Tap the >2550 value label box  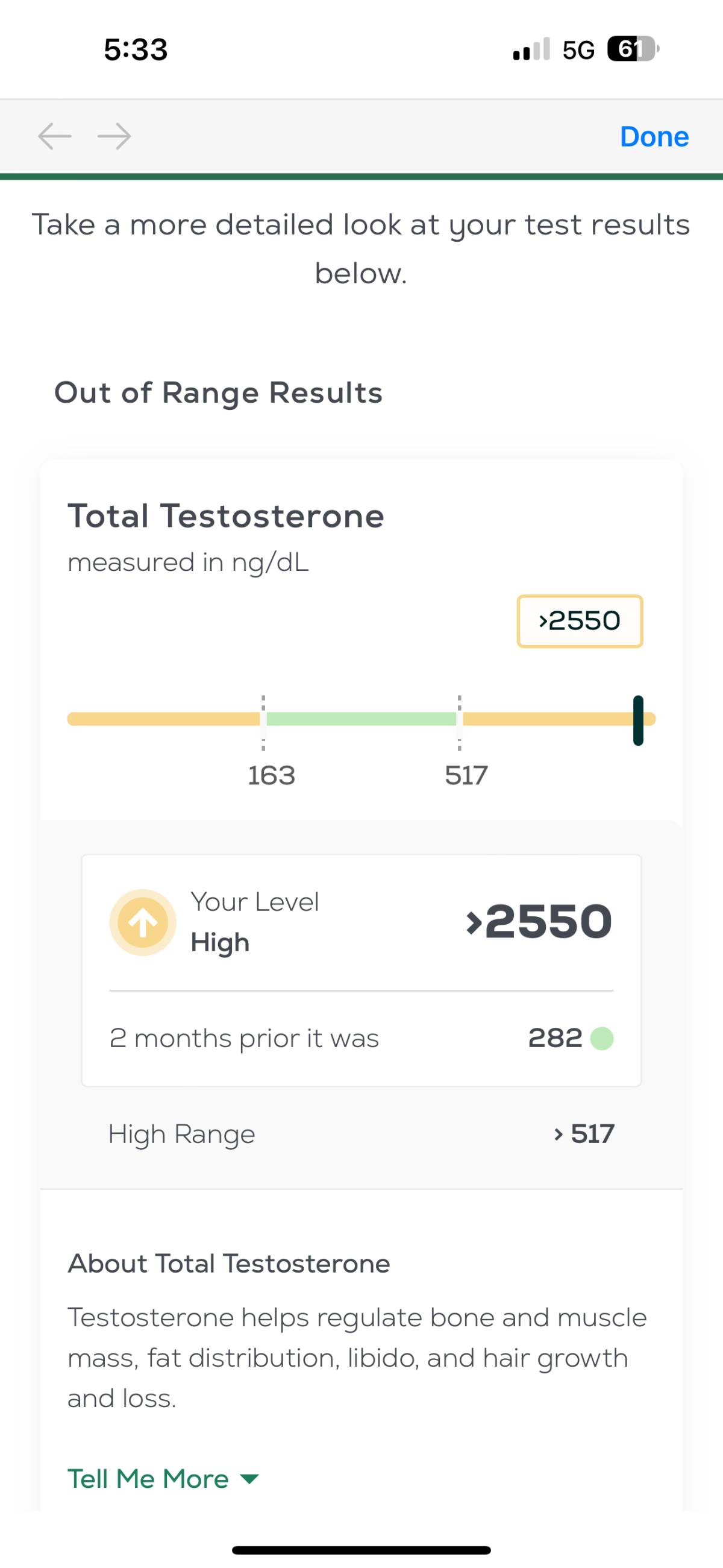click(580, 621)
